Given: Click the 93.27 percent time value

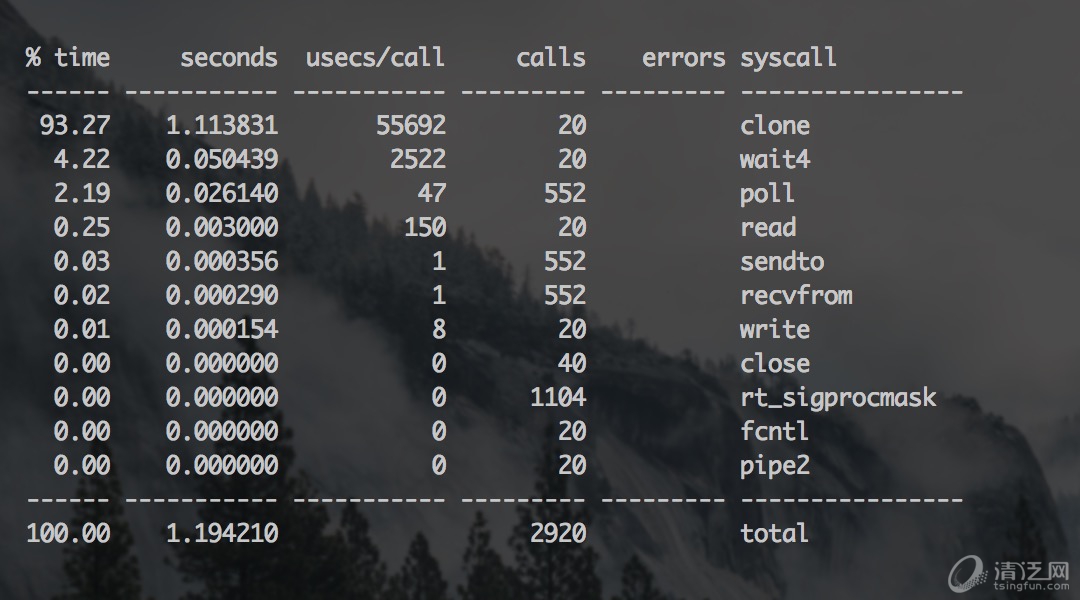Looking at the screenshot, I should [x=75, y=126].
